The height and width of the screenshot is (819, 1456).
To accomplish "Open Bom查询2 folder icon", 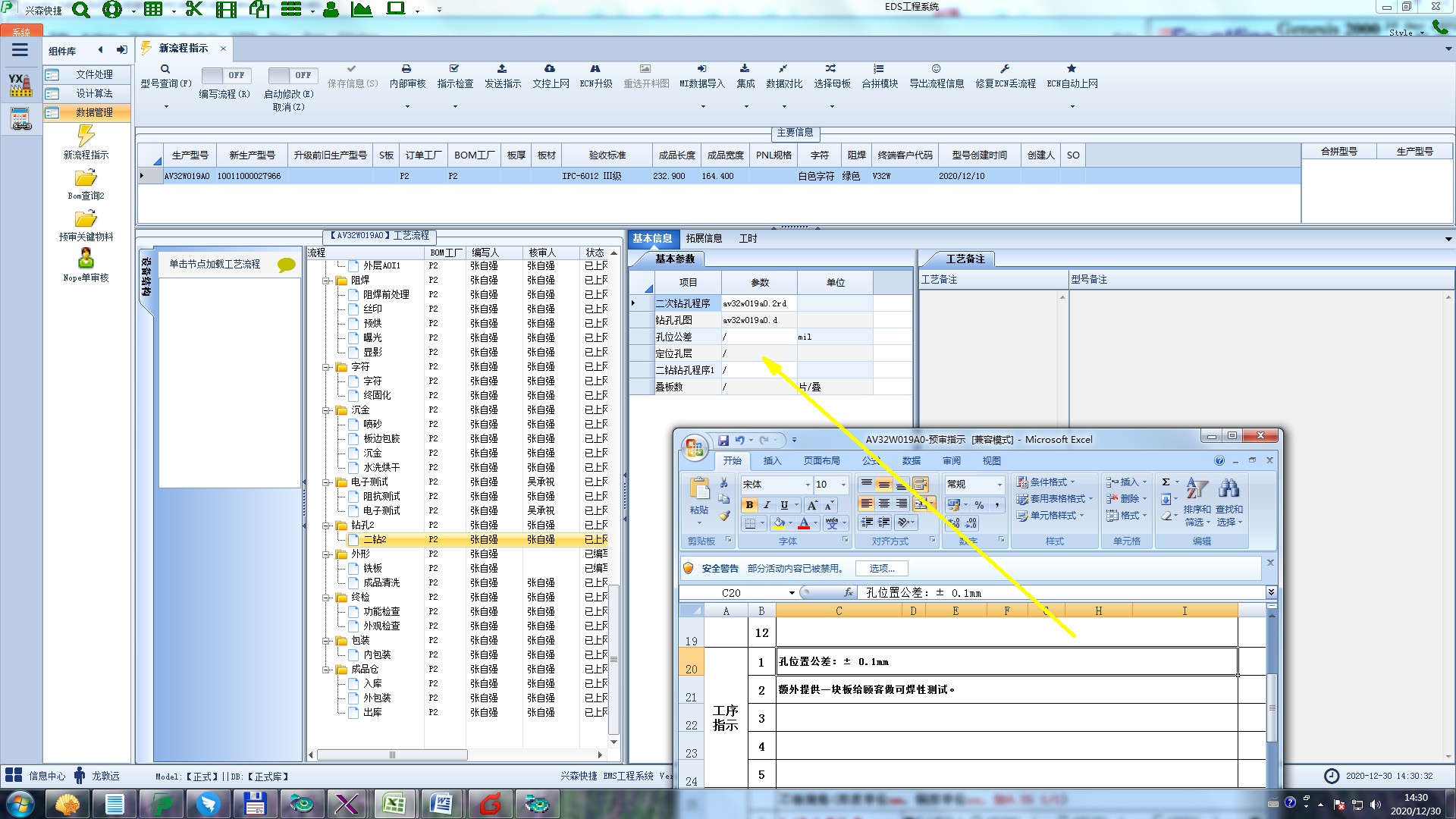I will click(x=86, y=178).
